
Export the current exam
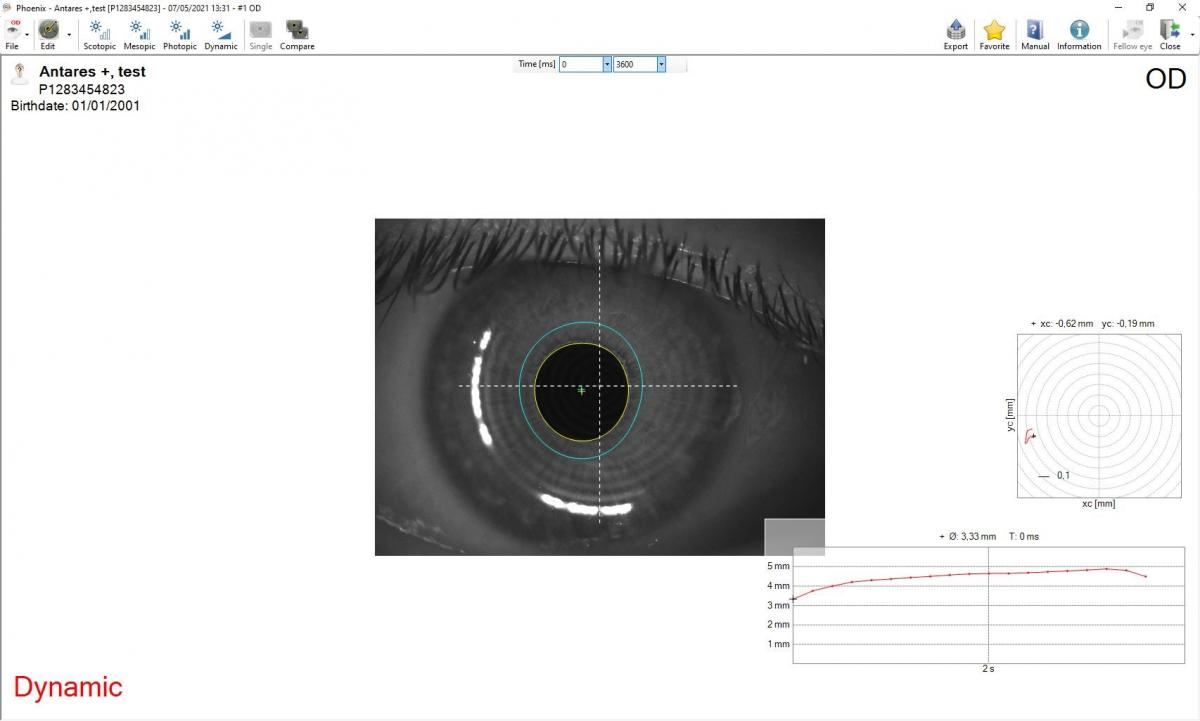pos(955,35)
